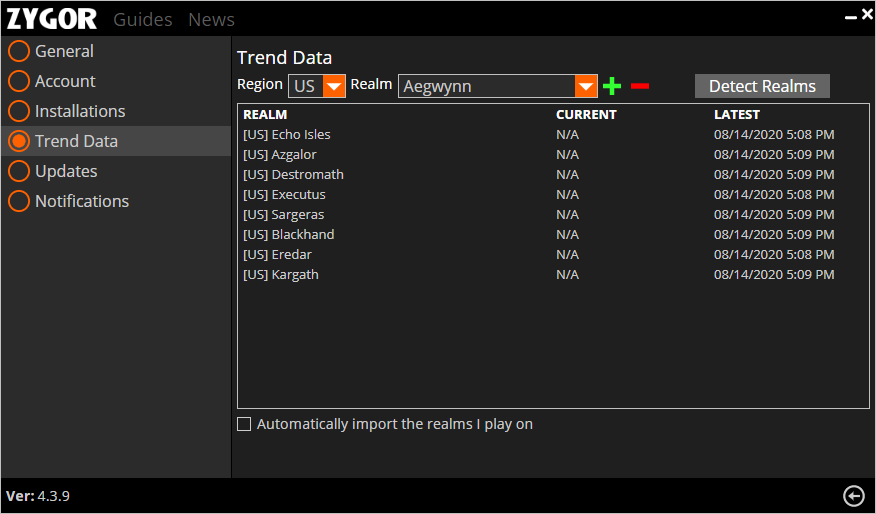
Task: Open the Realm dropdown showing Aegwynn
Action: coord(497,86)
